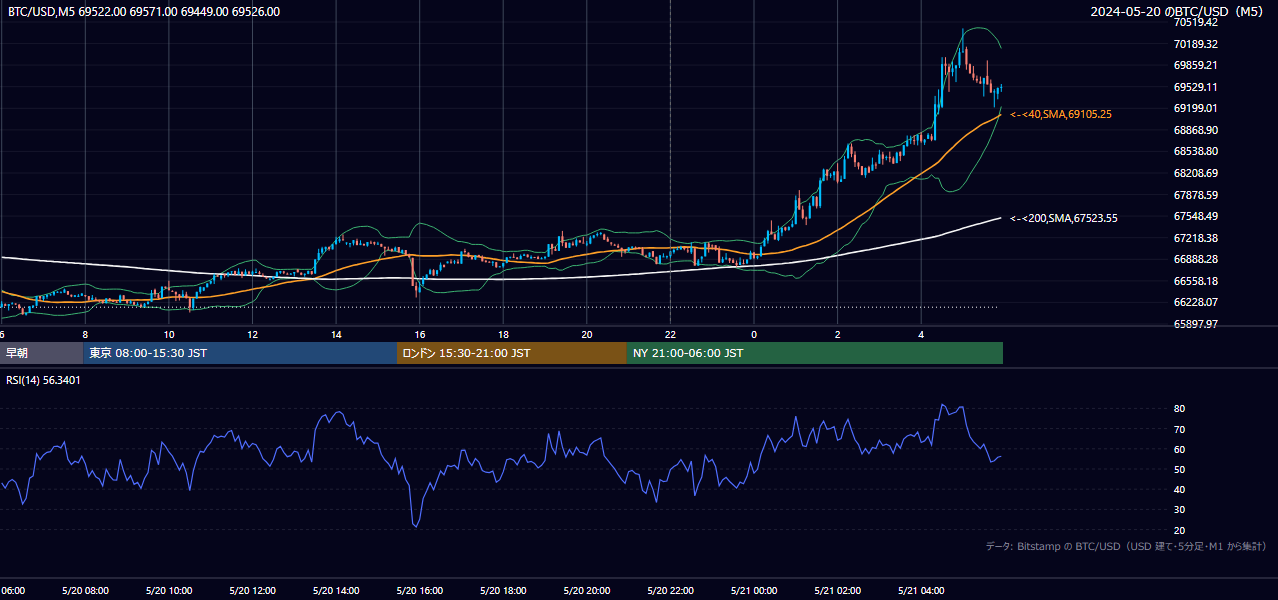
Task: Pick the 68868.90 price label
Action: 1196,130
